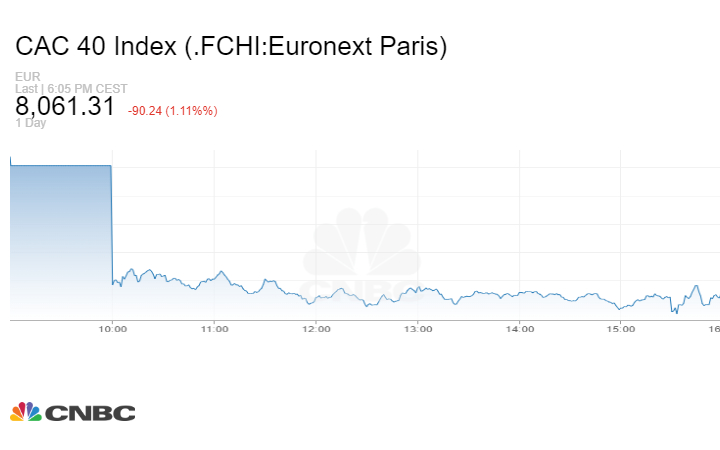Click the CNBC wordmark text beside the peacock
720x450 pixels.
tap(90, 413)
